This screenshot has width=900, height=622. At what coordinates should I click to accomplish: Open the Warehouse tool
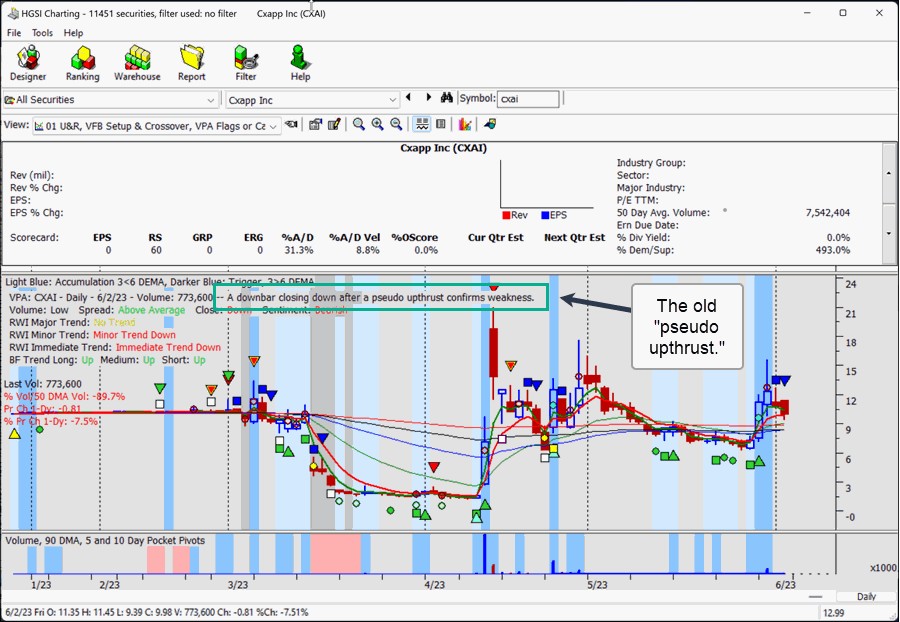click(x=137, y=63)
